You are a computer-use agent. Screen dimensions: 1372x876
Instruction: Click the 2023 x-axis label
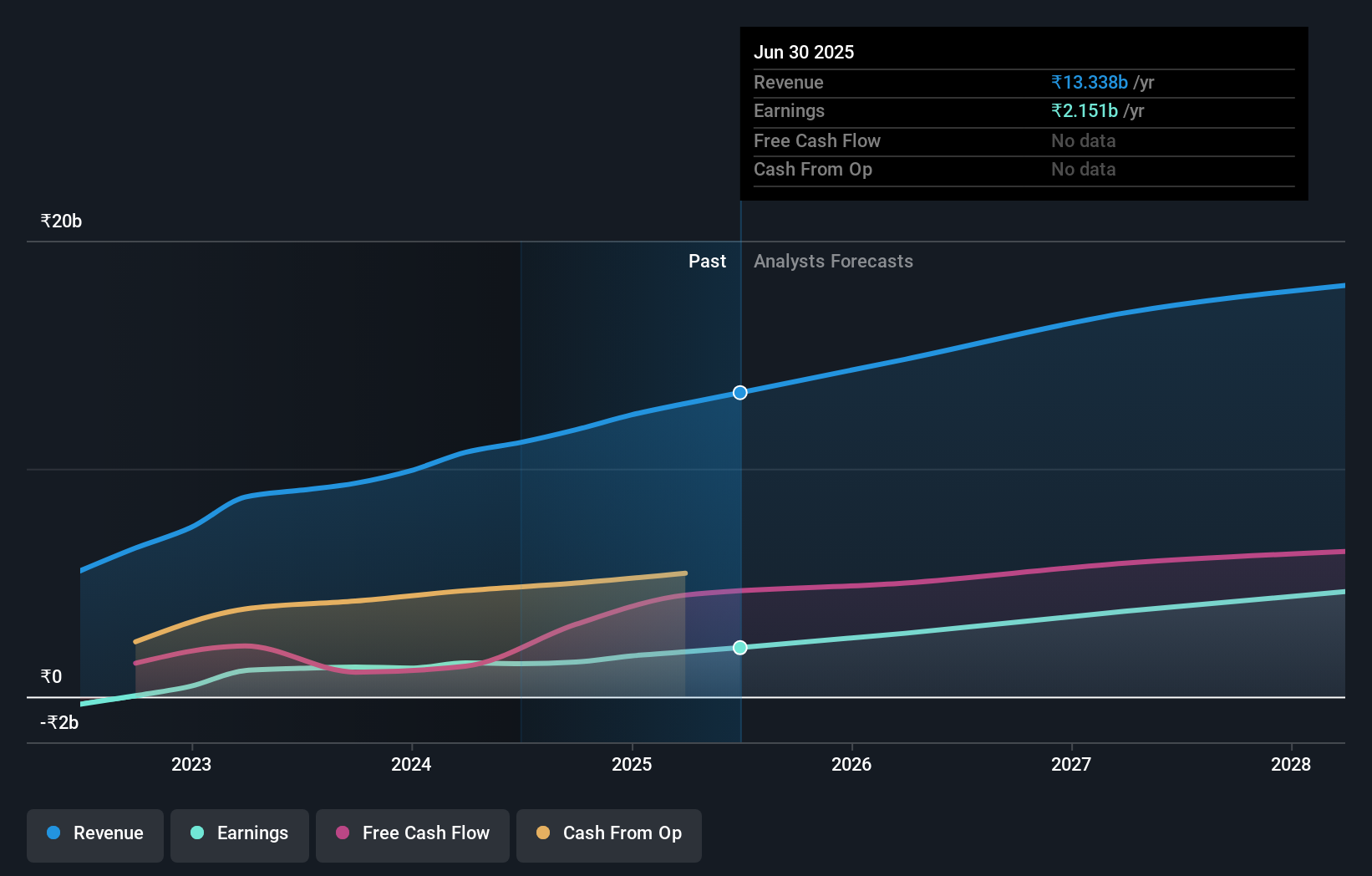click(x=191, y=764)
